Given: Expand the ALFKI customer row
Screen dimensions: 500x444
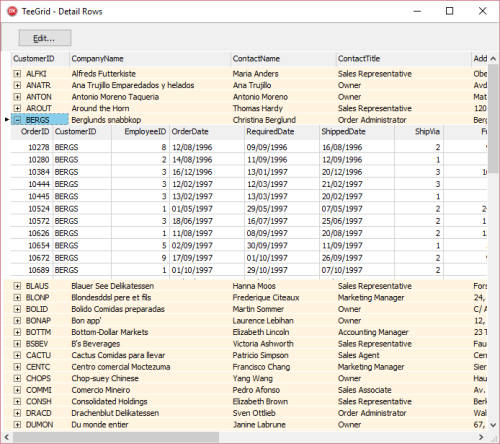Looking at the screenshot, I should click(17, 74).
